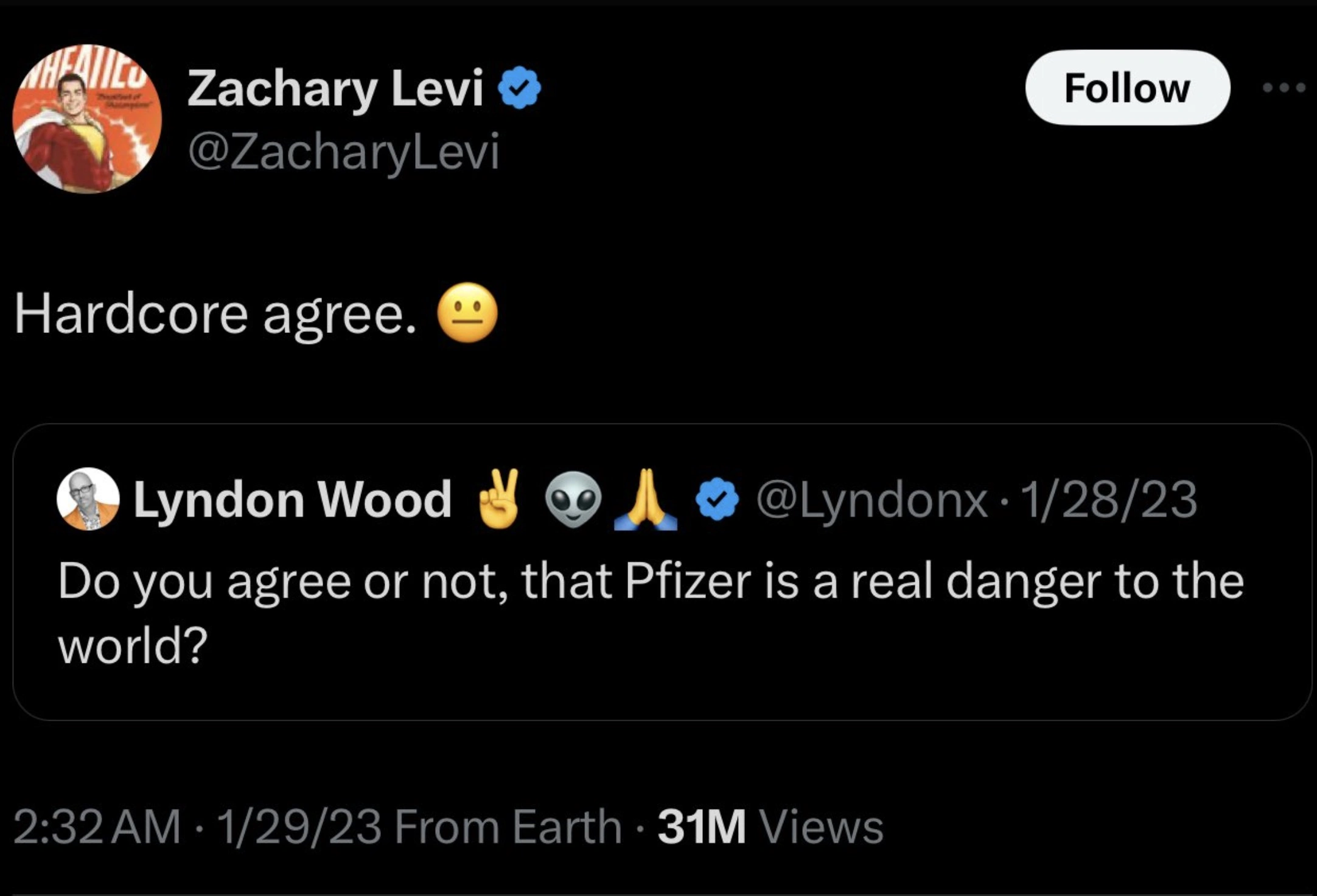1317x896 pixels.
Task: Open the @Lyndonx handle
Action: [872, 500]
